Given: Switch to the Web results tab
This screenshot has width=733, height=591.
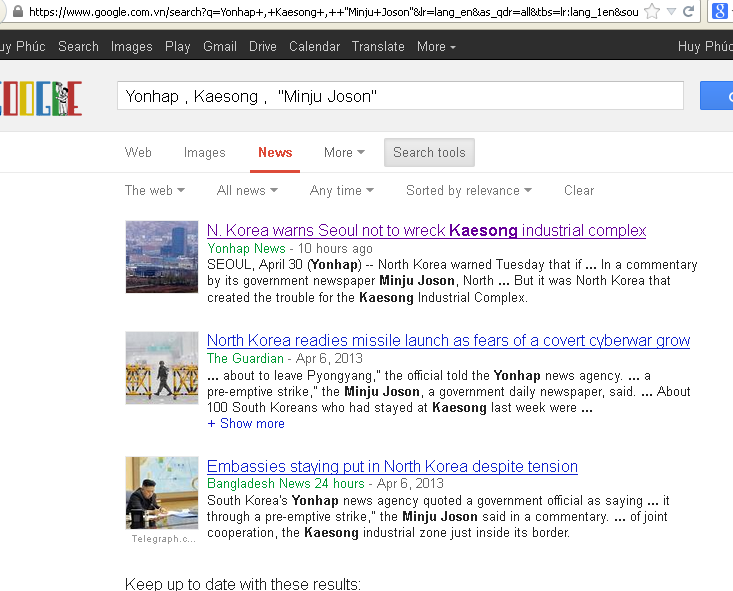Looking at the screenshot, I should [138, 152].
